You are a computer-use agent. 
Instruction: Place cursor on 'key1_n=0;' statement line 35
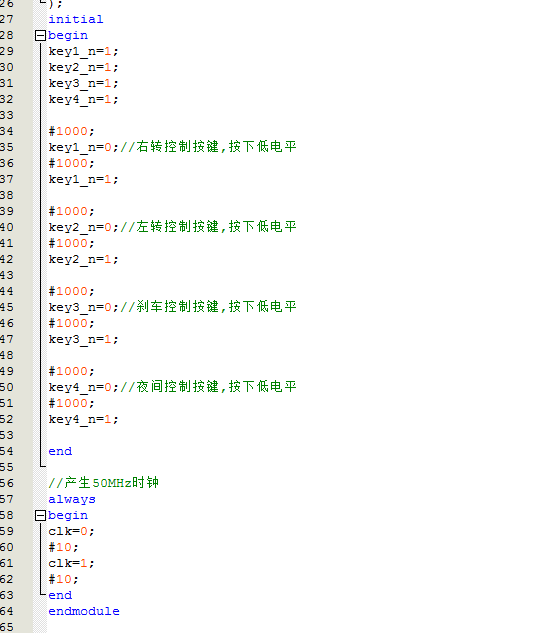click(x=84, y=147)
